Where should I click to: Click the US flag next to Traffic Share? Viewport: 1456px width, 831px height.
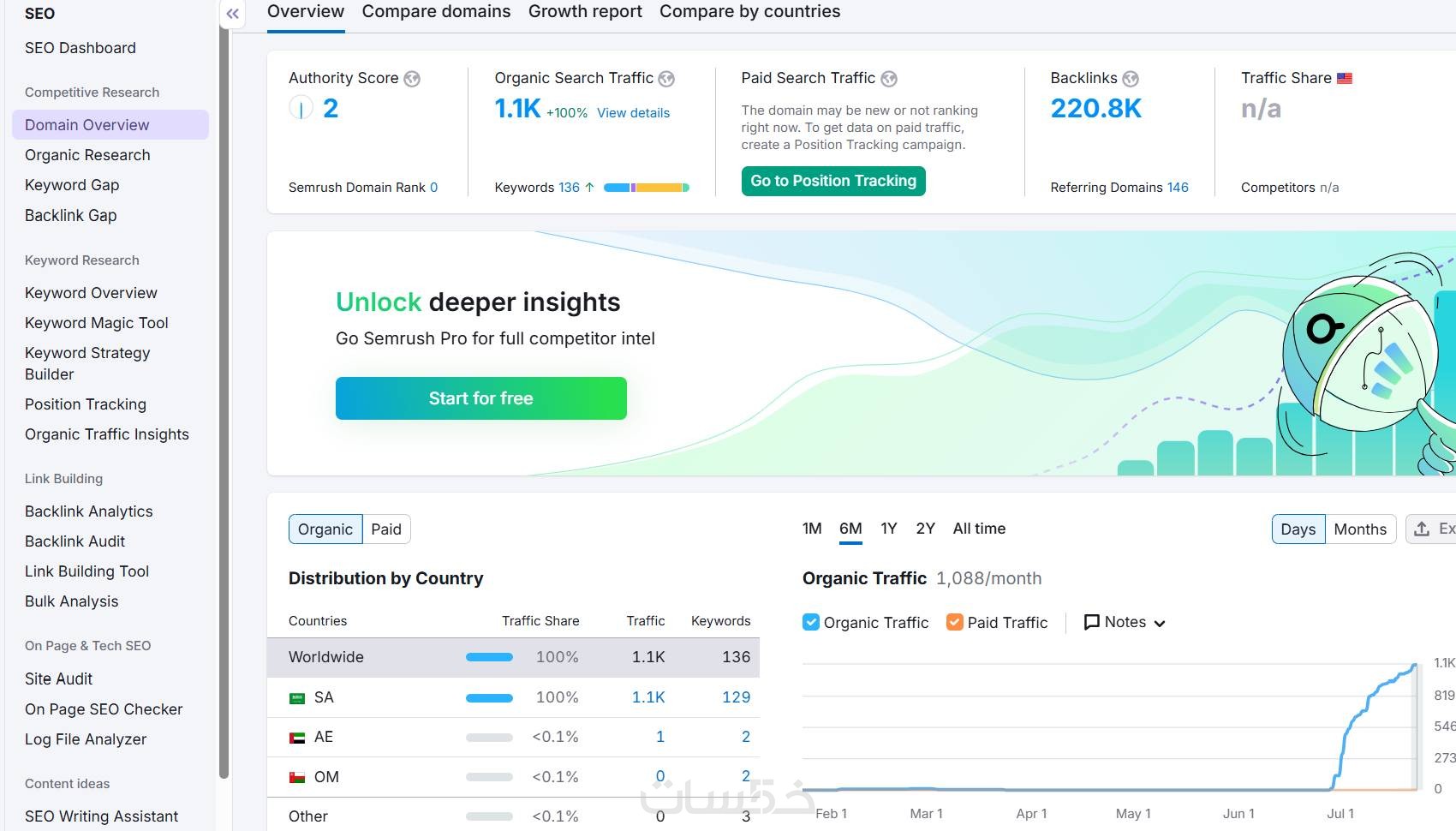(x=1345, y=78)
